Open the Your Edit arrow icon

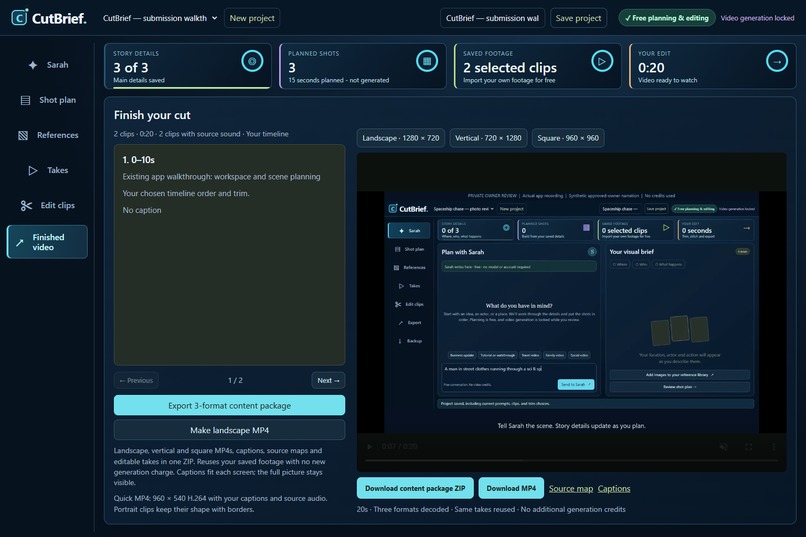pos(777,61)
